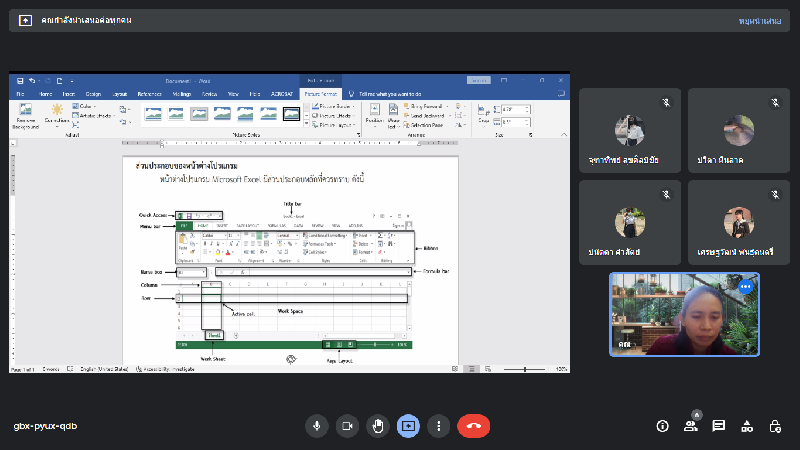This screenshot has height=450, width=800.
Task: Click the present screen button
Action: pyautogui.click(x=408, y=425)
